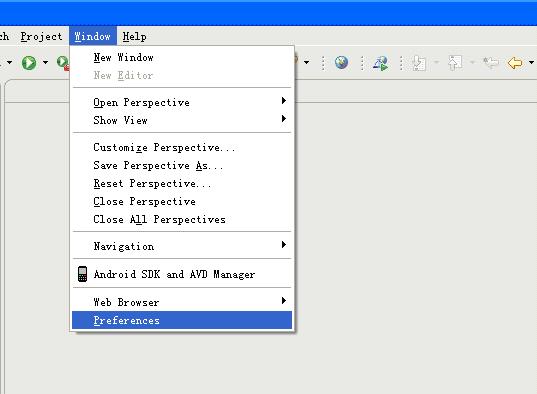The image size is (537, 394).
Task: Click the Run Last Tool icon
Action: tap(63, 63)
